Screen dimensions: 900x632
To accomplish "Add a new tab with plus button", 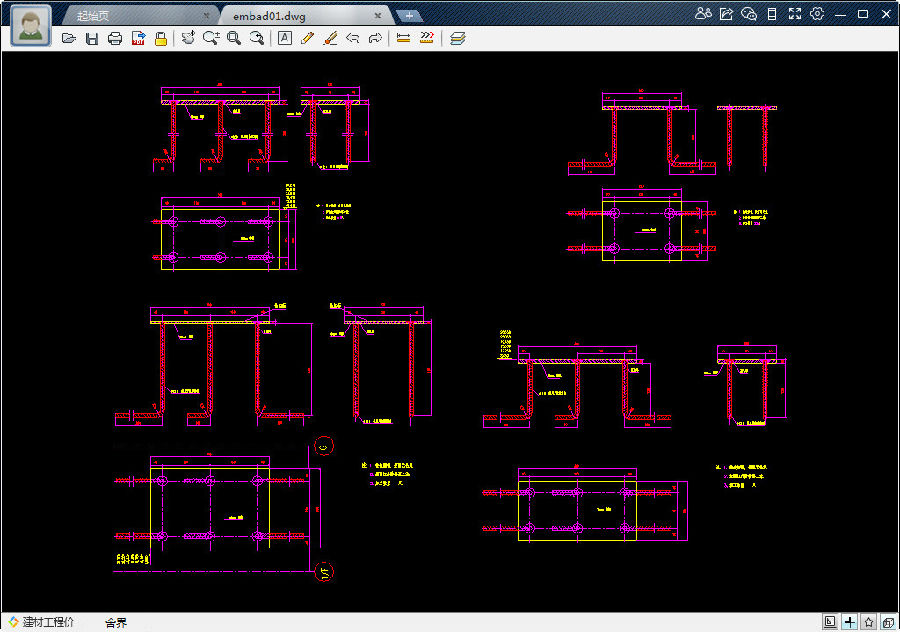I will pos(409,16).
